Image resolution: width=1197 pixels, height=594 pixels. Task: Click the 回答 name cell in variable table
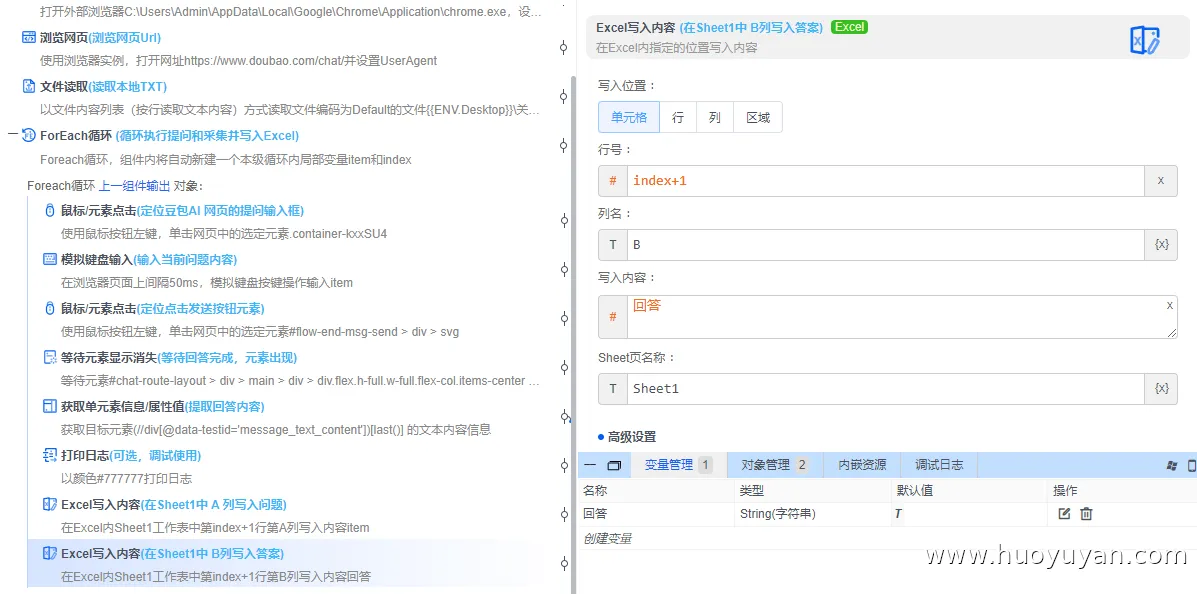(657, 514)
